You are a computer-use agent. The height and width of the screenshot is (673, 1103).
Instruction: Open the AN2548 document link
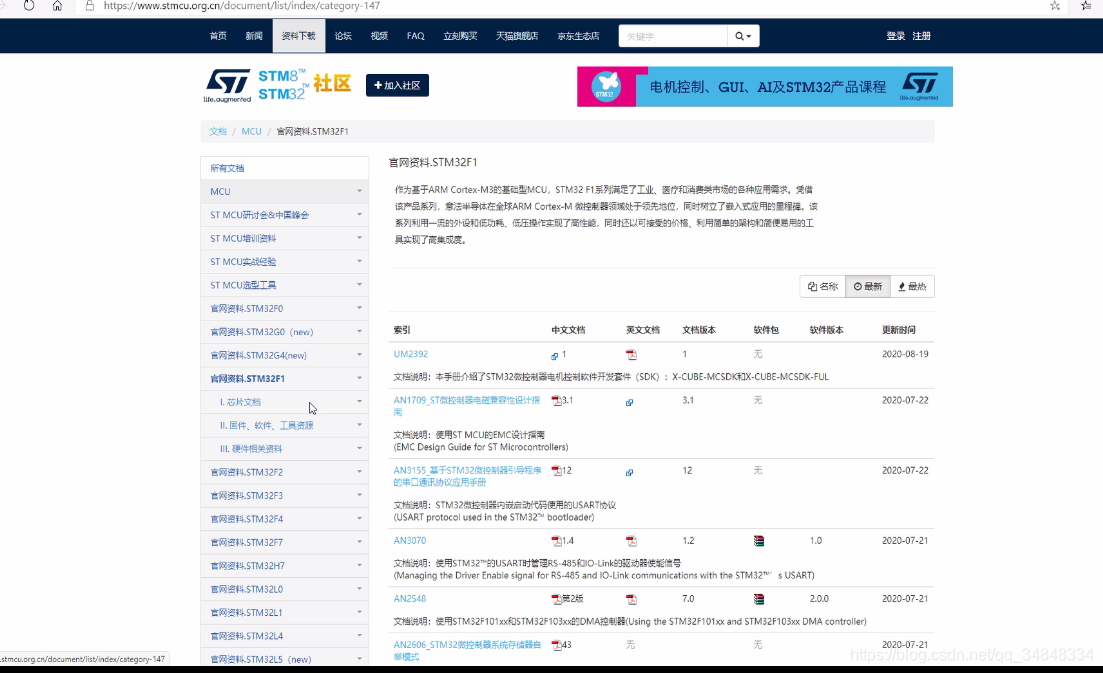(x=410, y=599)
